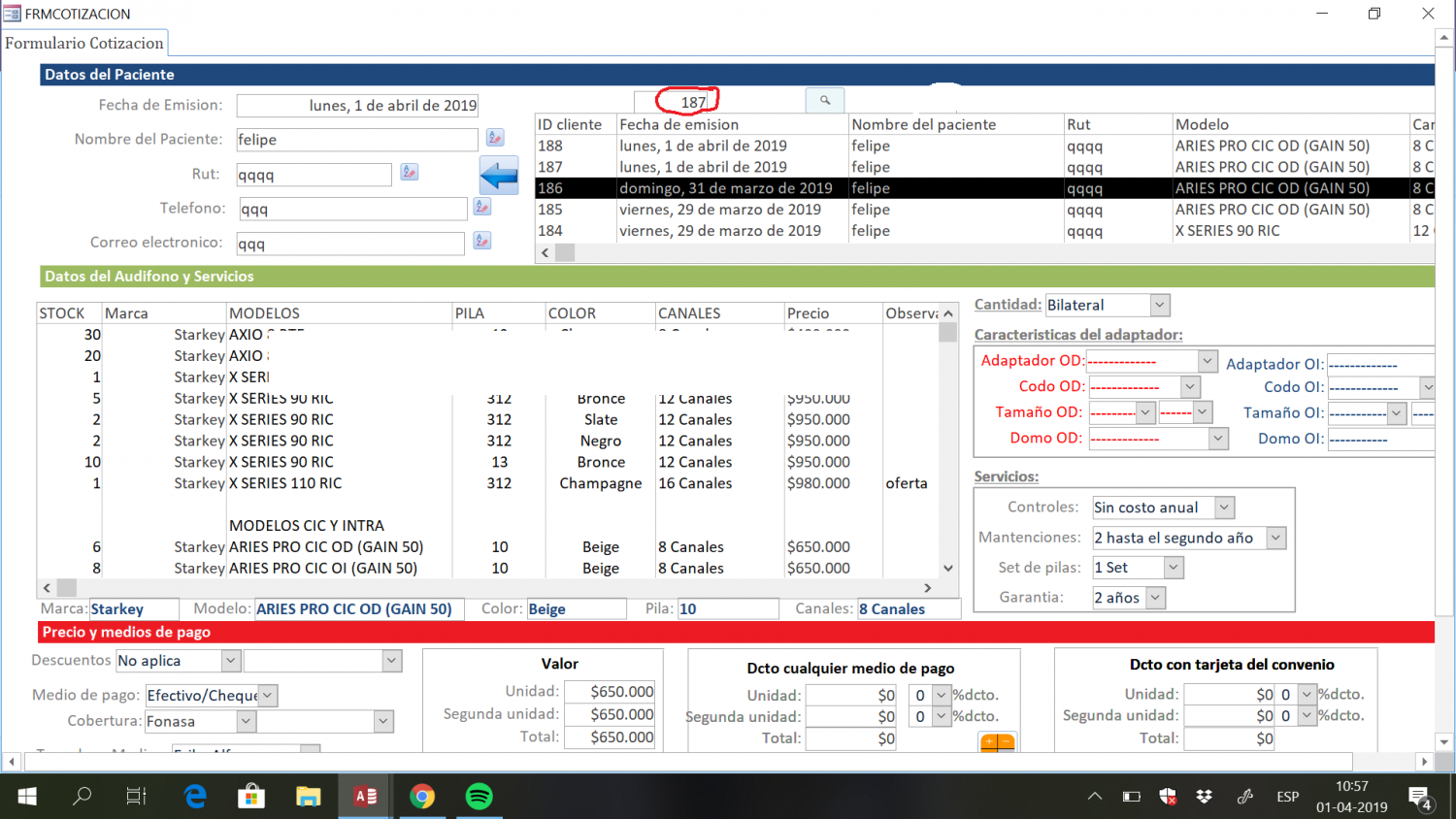Click left arrow of client list scrollbar

point(545,252)
